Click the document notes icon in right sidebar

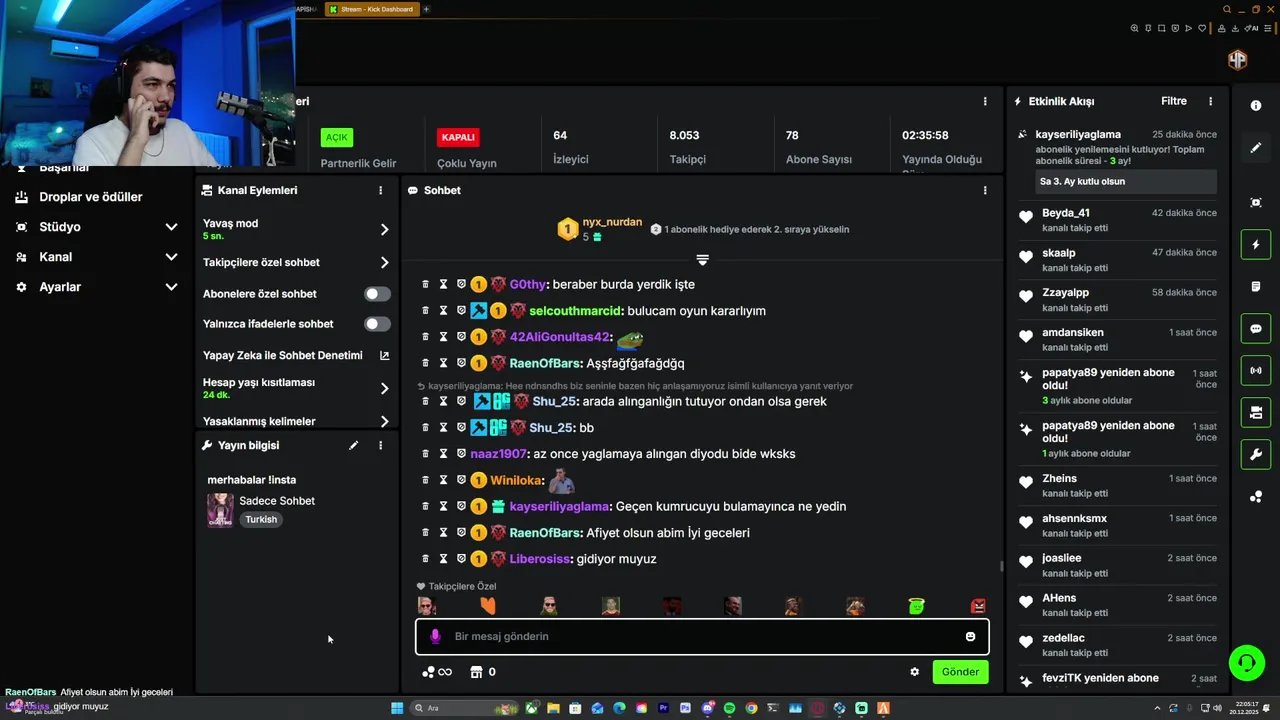click(1256, 287)
